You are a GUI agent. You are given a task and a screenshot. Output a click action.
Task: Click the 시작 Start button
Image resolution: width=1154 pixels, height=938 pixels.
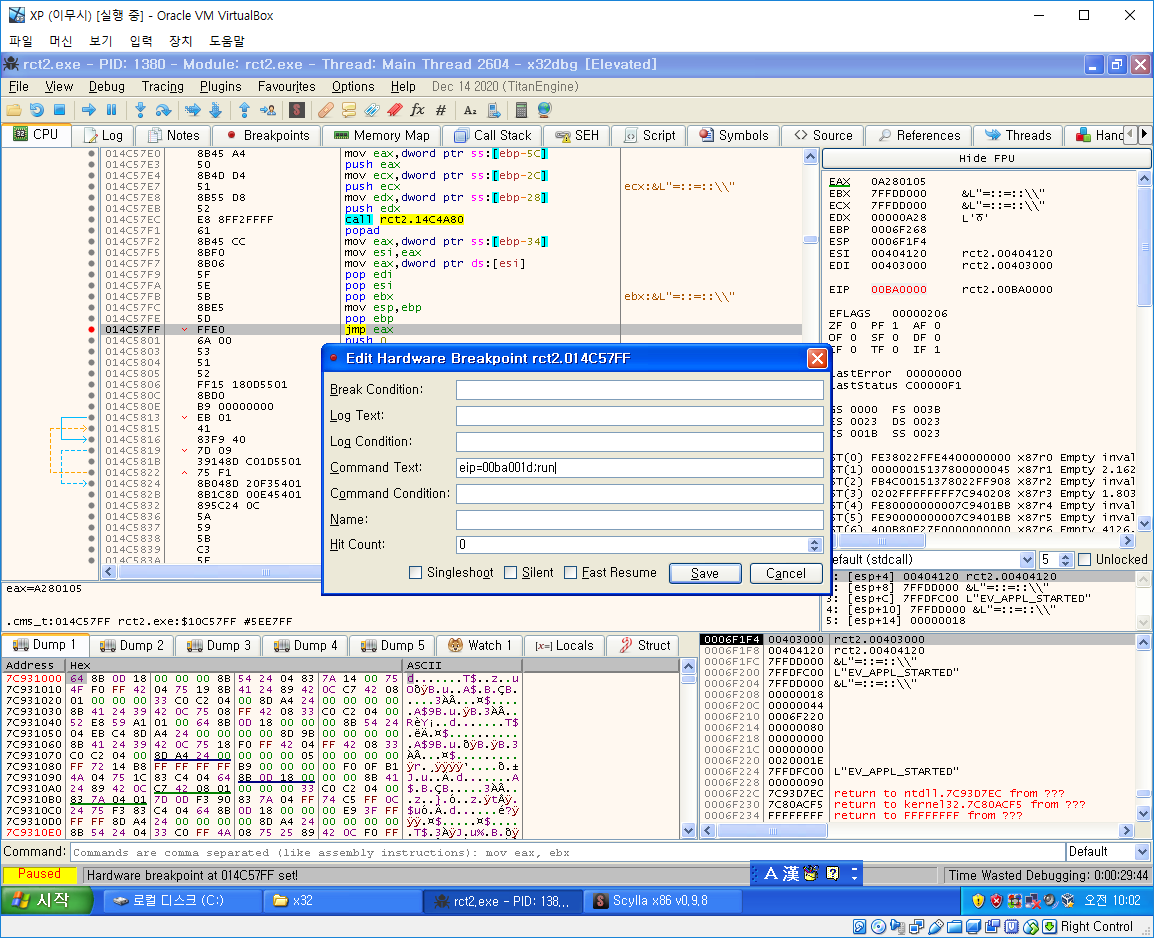46,900
